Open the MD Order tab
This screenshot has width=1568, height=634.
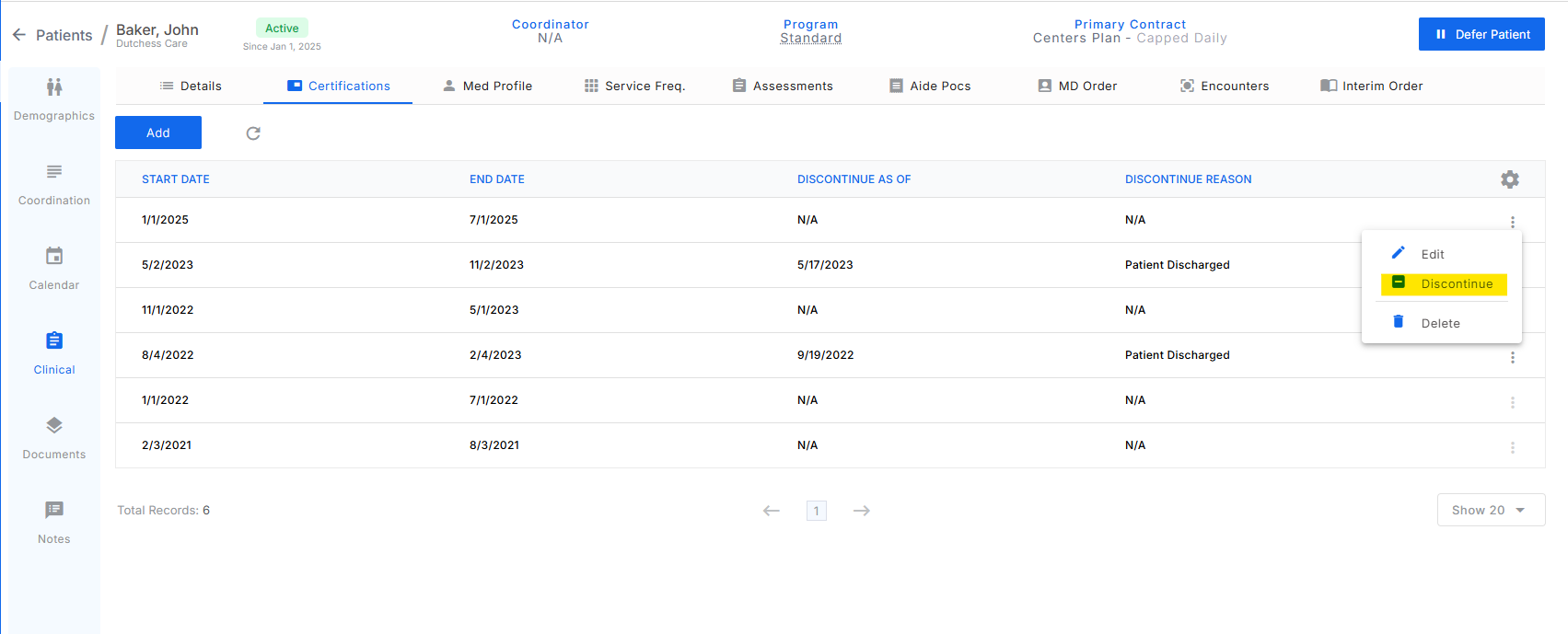pos(1077,86)
